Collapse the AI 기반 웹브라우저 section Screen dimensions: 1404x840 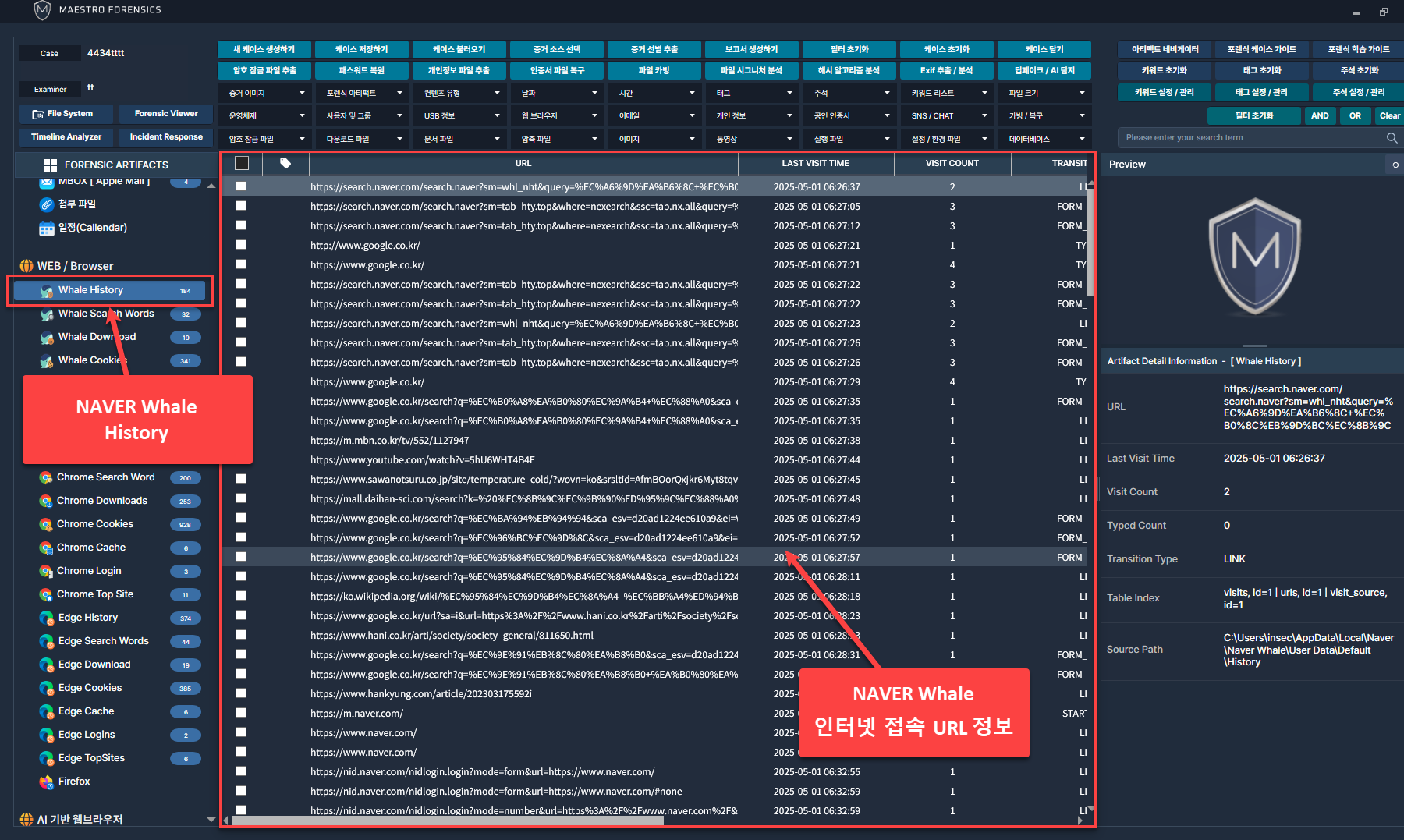click(x=211, y=820)
